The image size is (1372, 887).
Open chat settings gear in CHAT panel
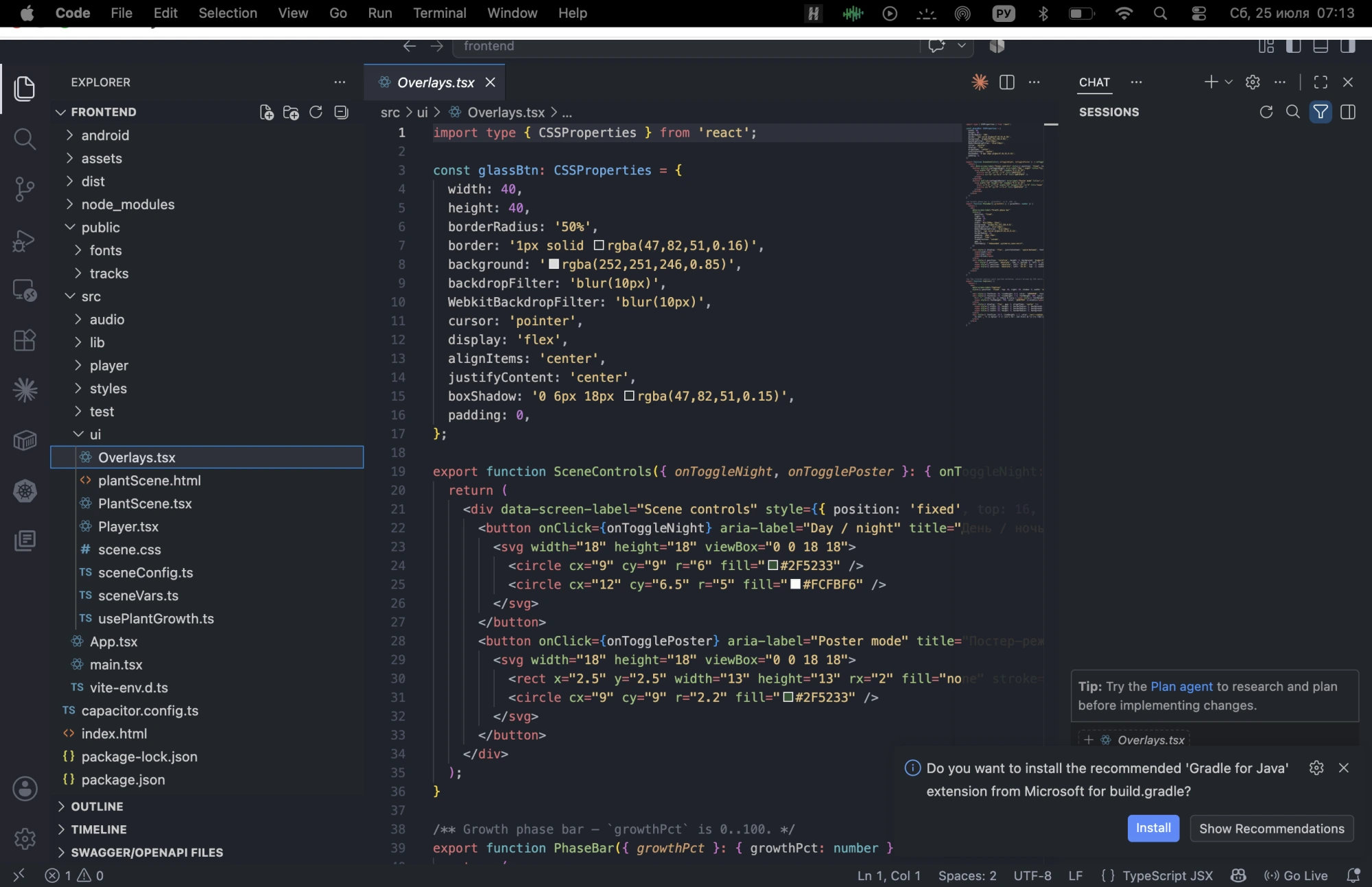pos(1253,82)
